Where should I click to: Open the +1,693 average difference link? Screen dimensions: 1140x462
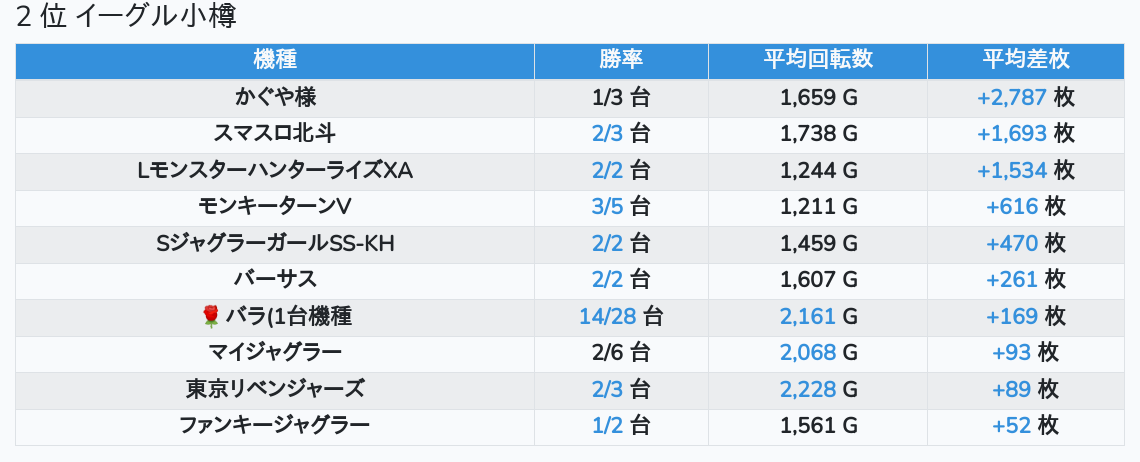tap(1012, 133)
